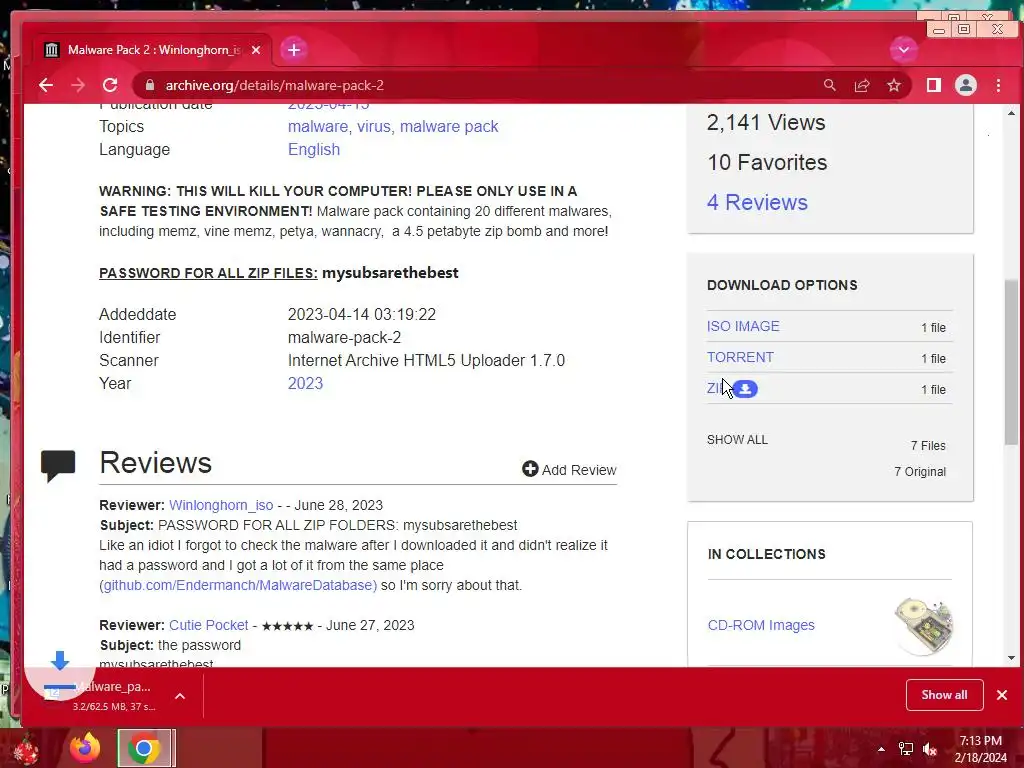This screenshot has width=1024, height=768.
Task: Click Add Review button
Action: coord(569,470)
